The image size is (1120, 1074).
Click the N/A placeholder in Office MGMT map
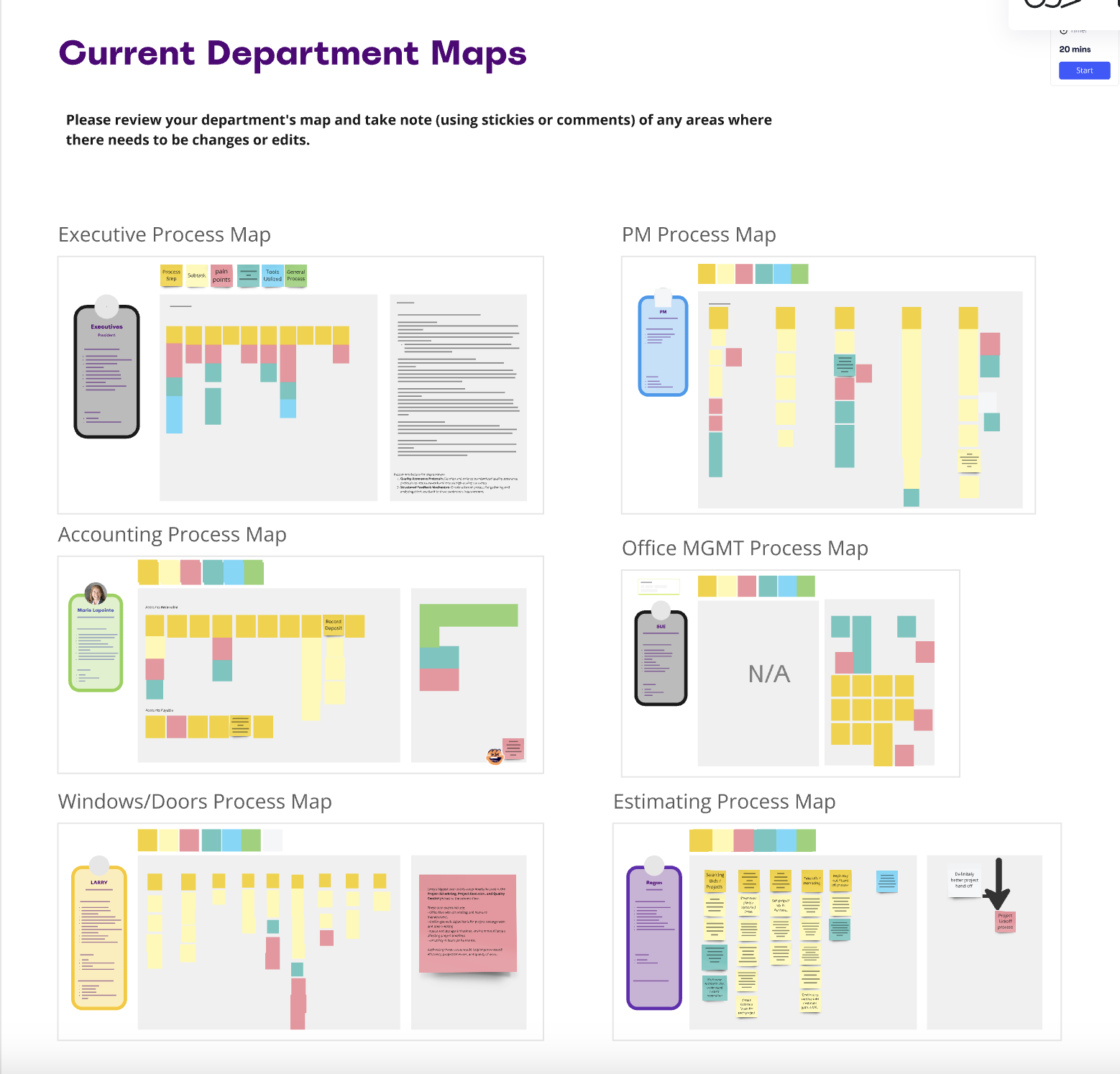[768, 674]
